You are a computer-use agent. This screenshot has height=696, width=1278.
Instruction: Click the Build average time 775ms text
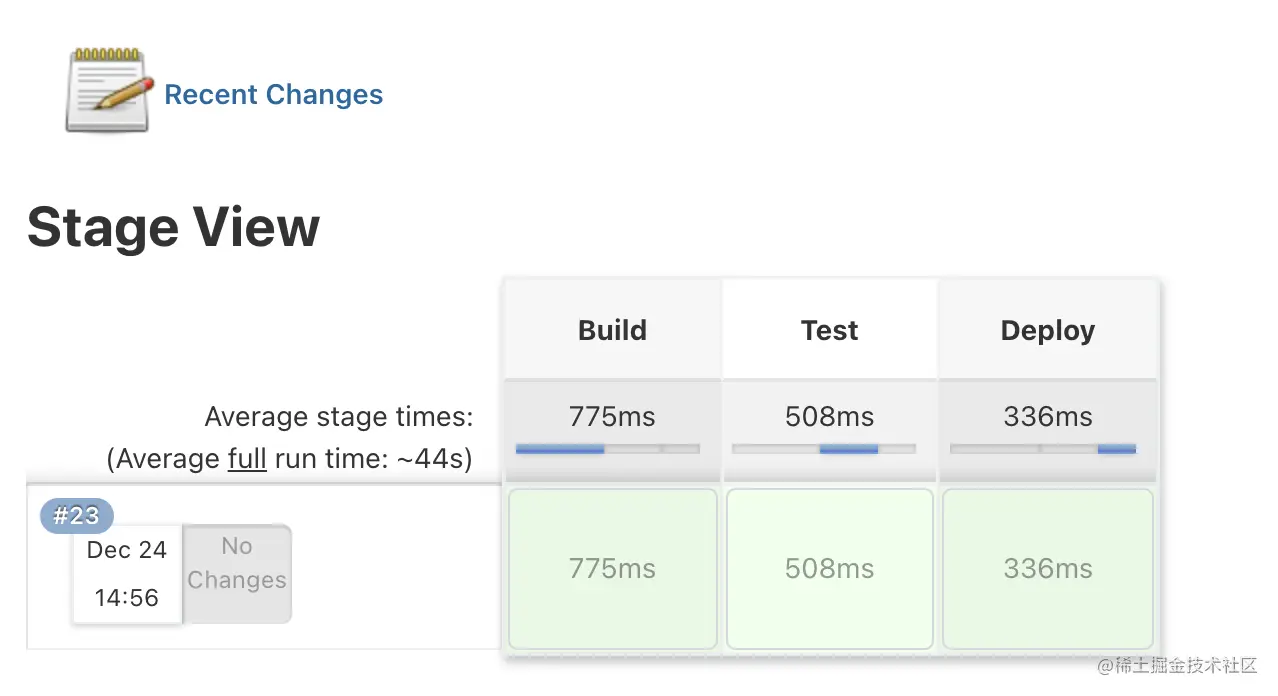tap(612, 416)
